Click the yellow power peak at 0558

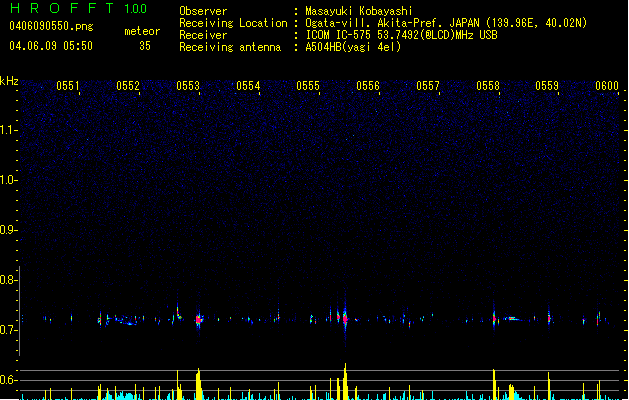(494, 384)
